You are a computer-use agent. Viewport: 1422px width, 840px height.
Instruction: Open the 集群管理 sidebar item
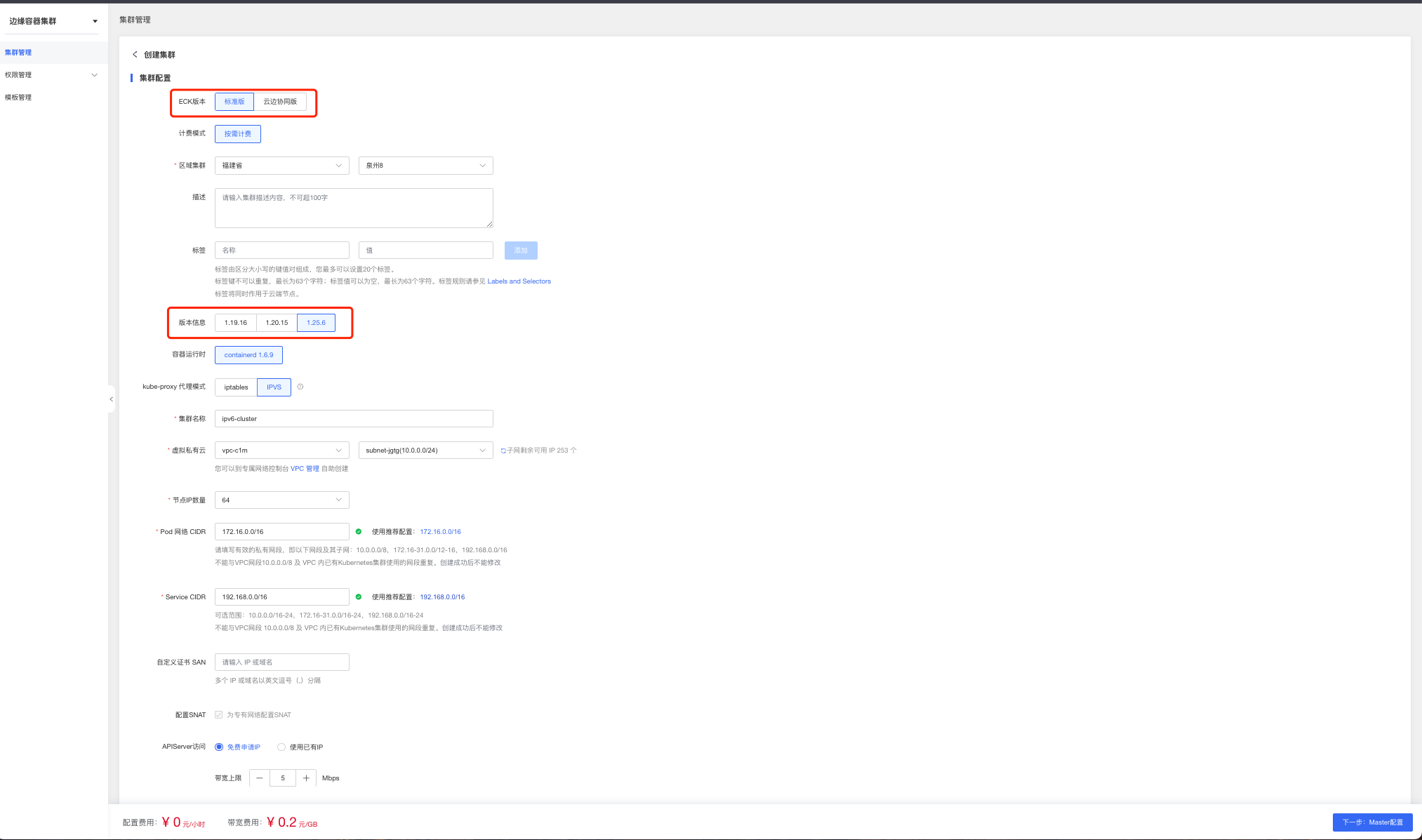tap(53, 53)
